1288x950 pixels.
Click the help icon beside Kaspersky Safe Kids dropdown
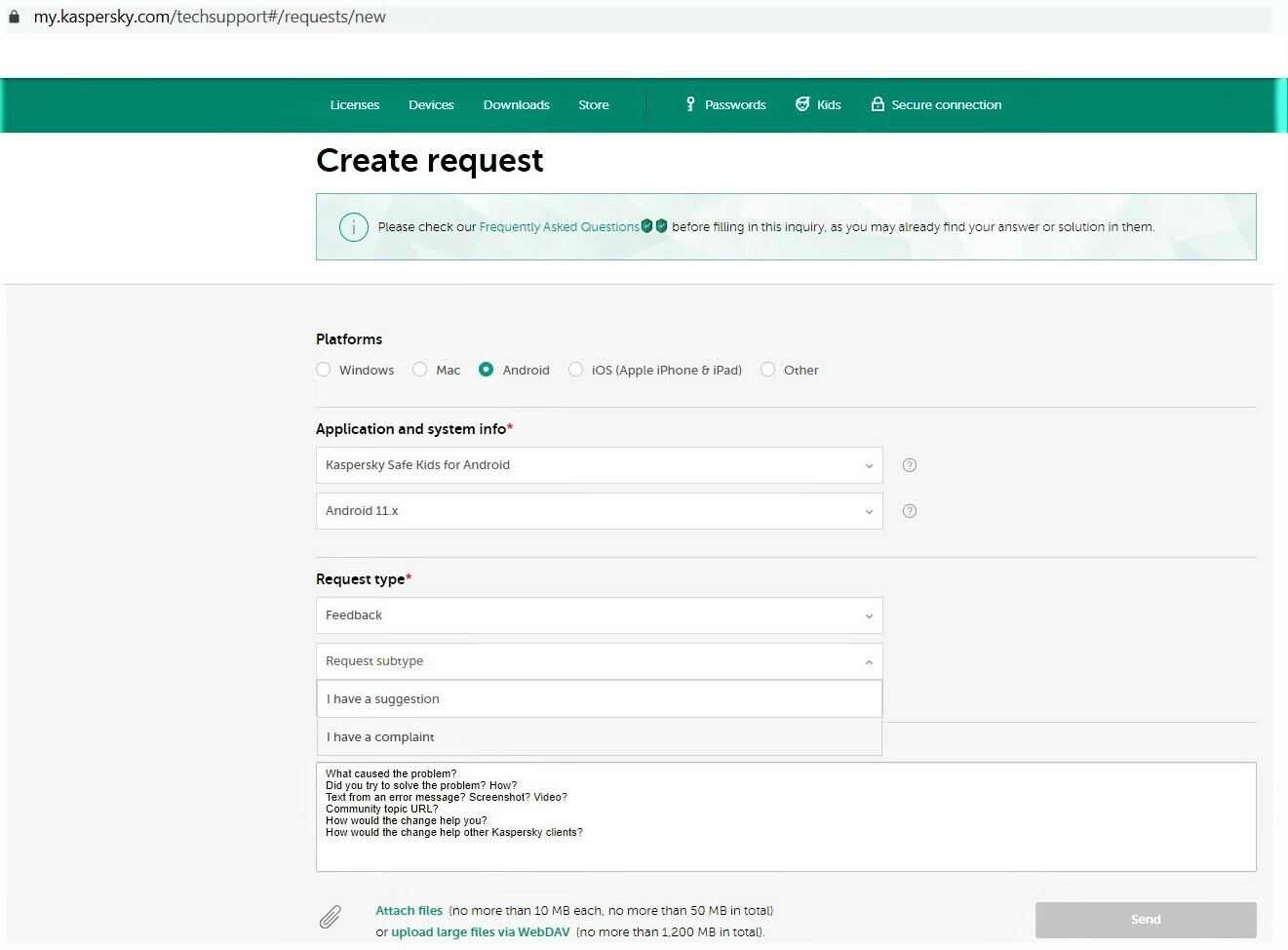pos(910,465)
